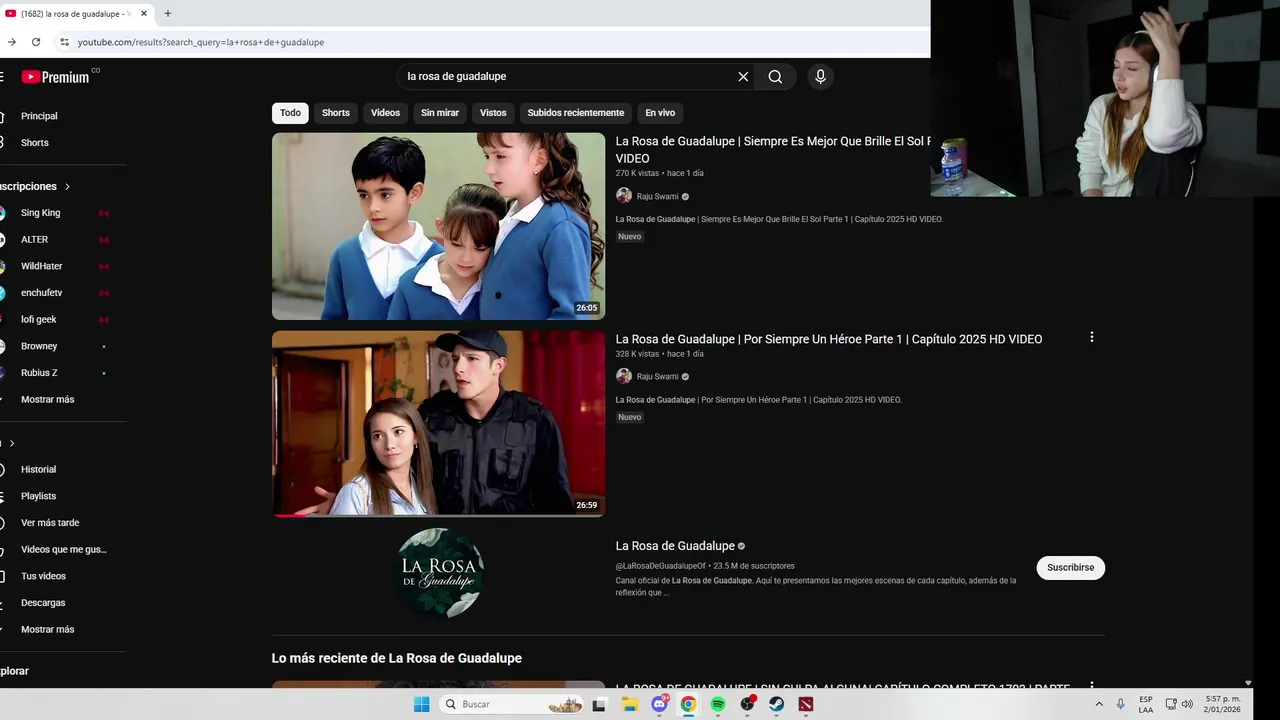Open Shorts from the sidebar
Screen dimensions: 1280x720
click(x=35, y=143)
